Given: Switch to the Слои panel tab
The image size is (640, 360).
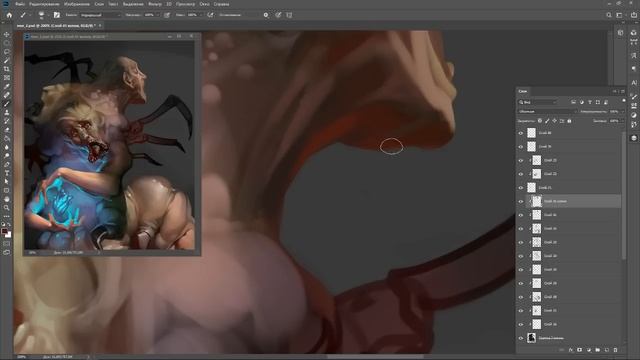Looking at the screenshot, I should point(523,91).
